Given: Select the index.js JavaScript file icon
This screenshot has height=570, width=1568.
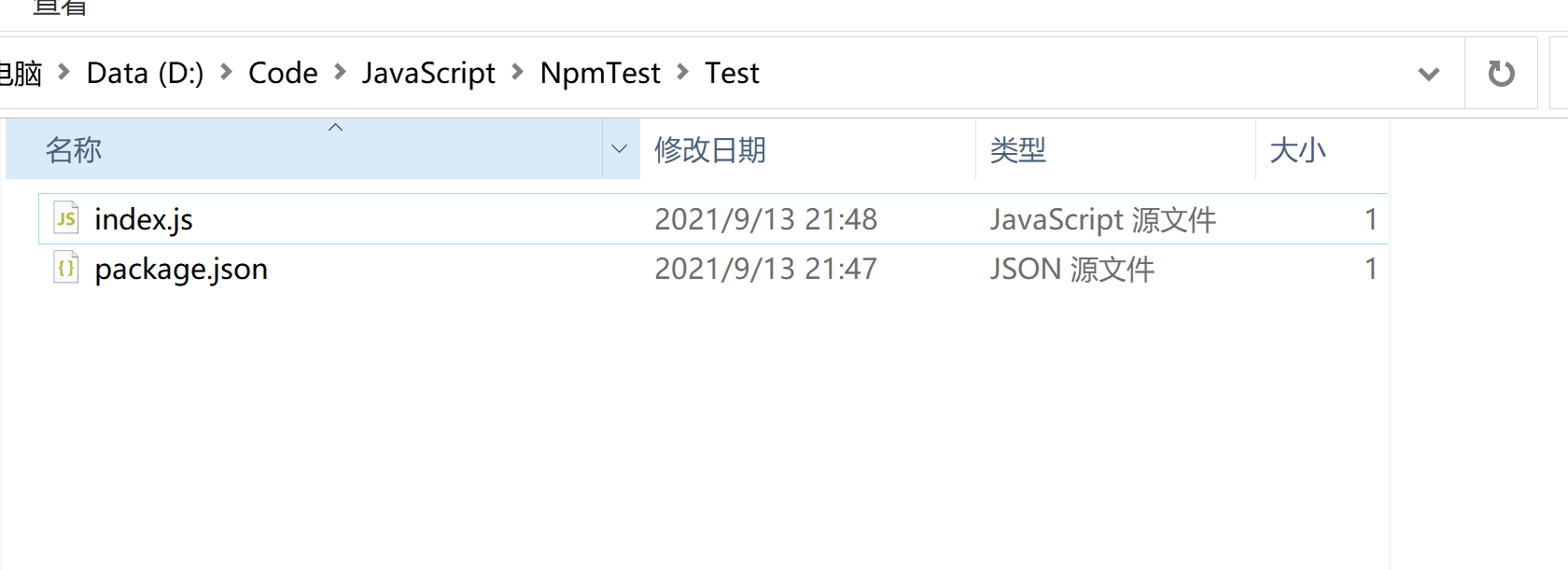Looking at the screenshot, I should 66,218.
